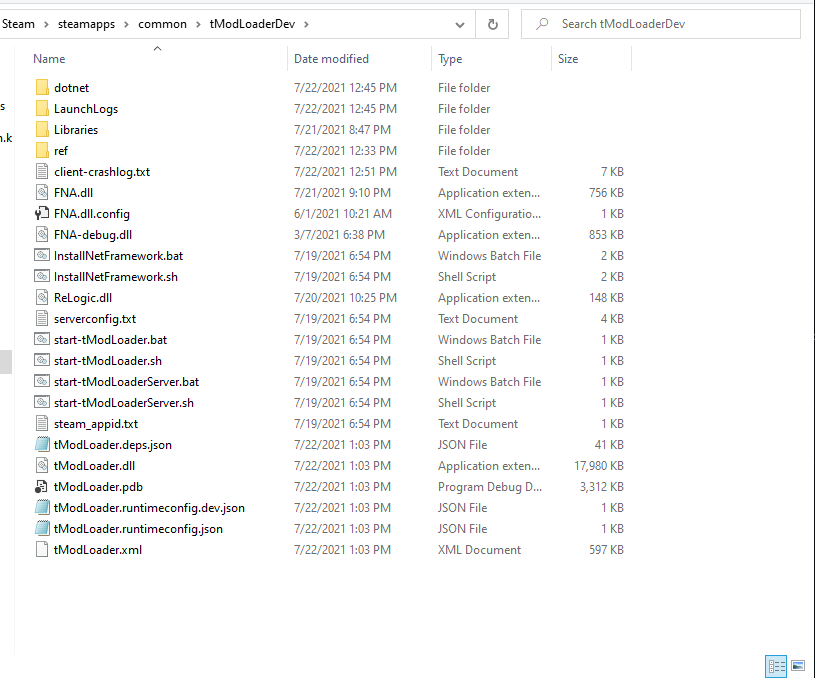Open the dotnet folder icon
Viewport: 815px width, 678px height.
[42, 87]
